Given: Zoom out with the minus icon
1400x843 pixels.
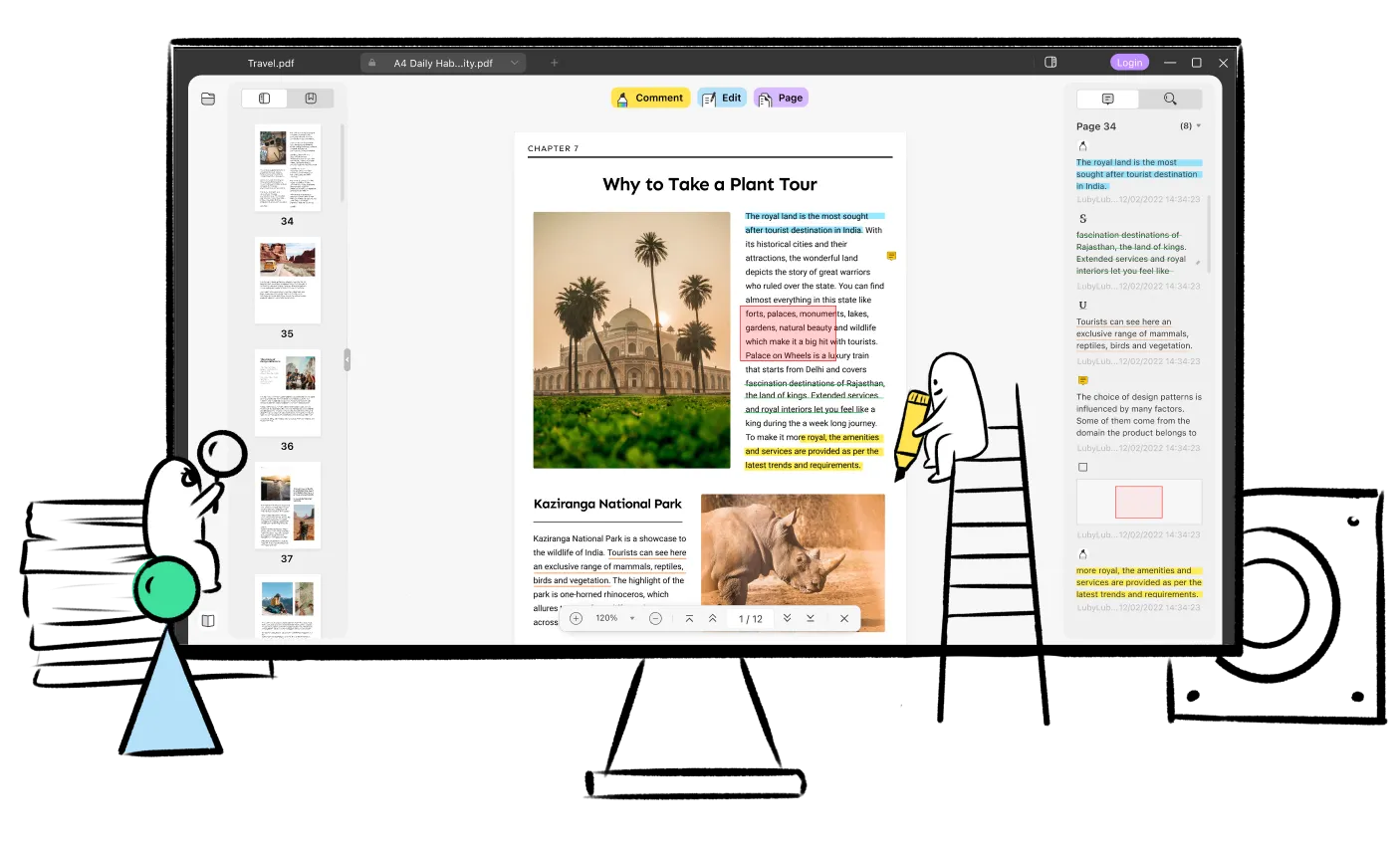Looking at the screenshot, I should tap(655, 618).
